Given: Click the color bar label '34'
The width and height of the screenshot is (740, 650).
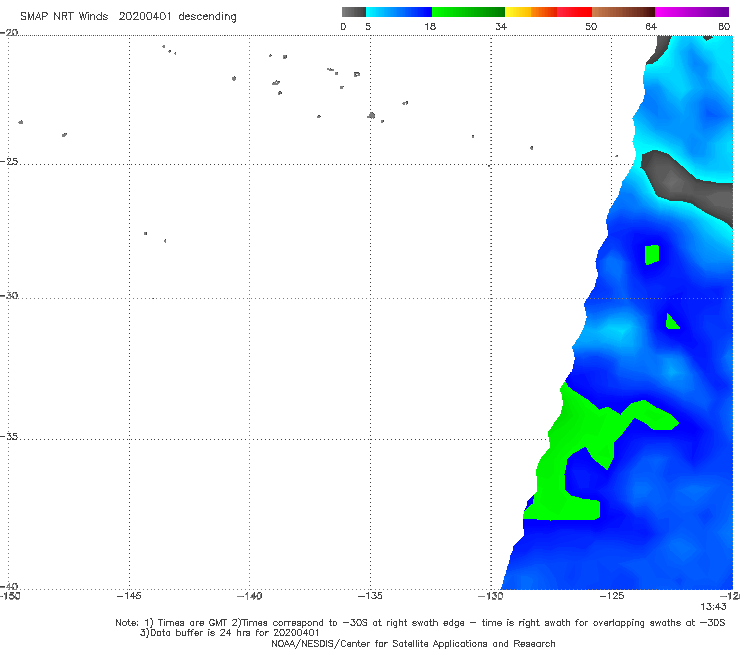Looking at the screenshot, I should tap(501, 27).
